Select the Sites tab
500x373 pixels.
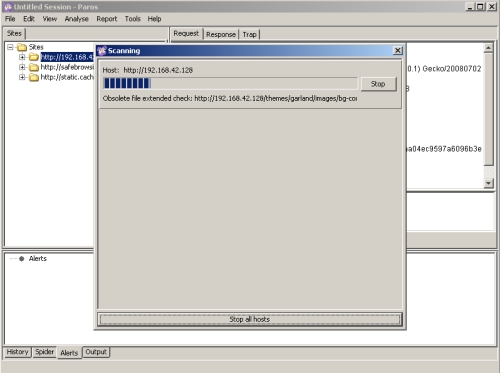(x=14, y=34)
